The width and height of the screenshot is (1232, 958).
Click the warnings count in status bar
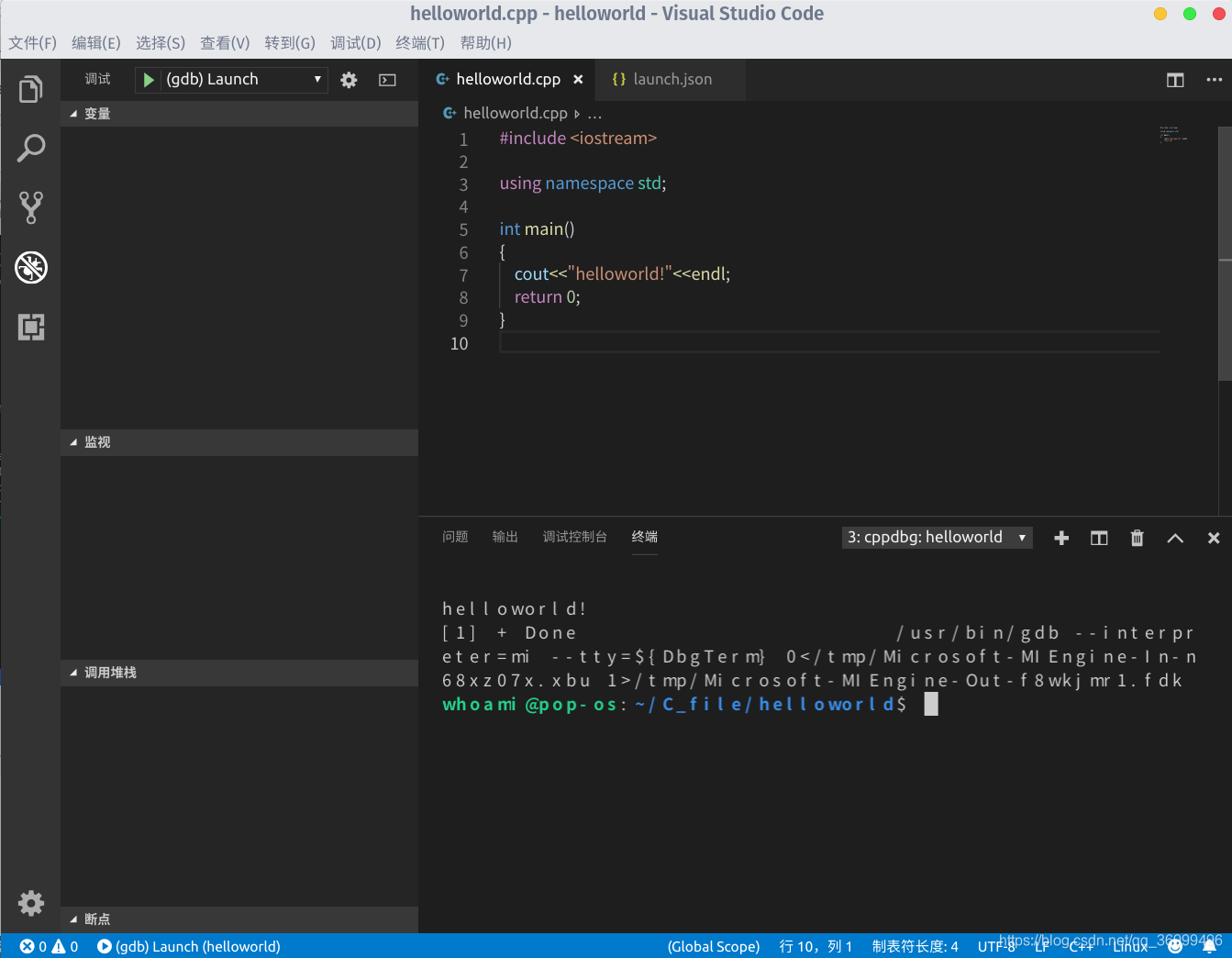(65, 946)
